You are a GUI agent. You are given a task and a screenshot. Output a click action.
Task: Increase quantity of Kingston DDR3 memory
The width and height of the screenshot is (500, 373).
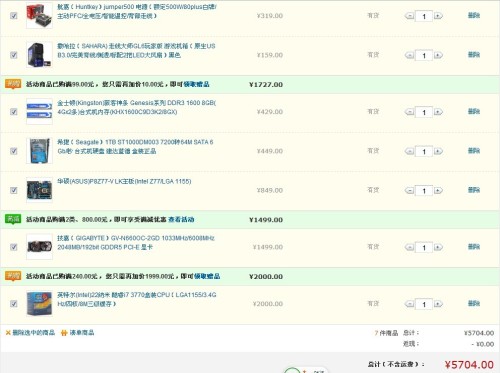[x=438, y=112]
